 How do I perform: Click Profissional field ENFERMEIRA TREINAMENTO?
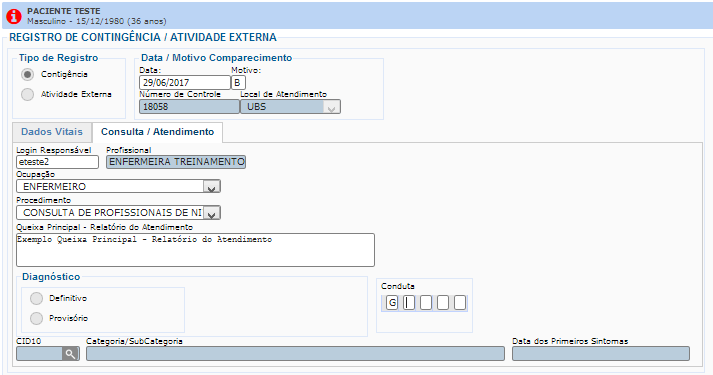point(176,162)
